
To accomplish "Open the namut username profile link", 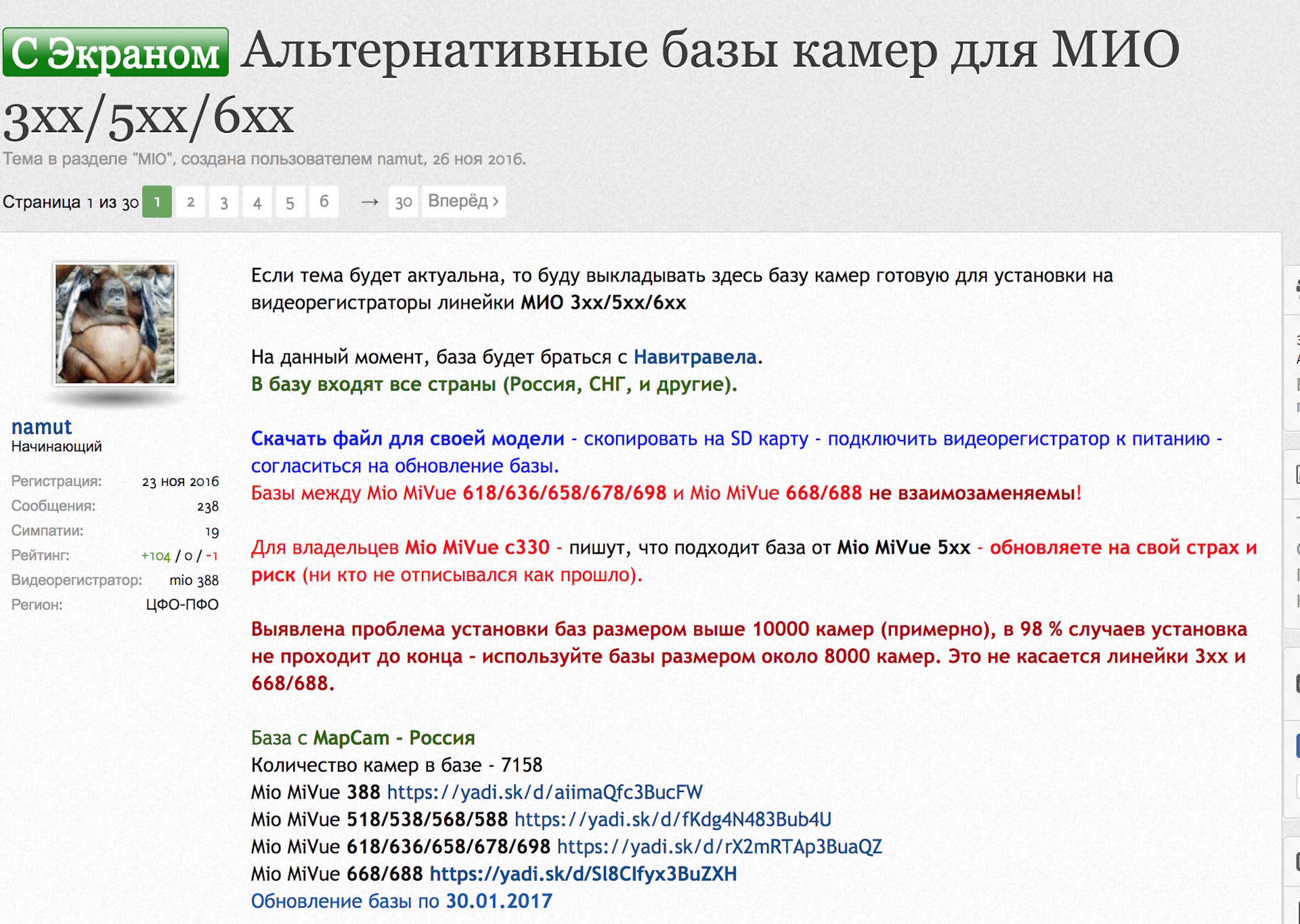I will pyautogui.click(x=41, y=426).
